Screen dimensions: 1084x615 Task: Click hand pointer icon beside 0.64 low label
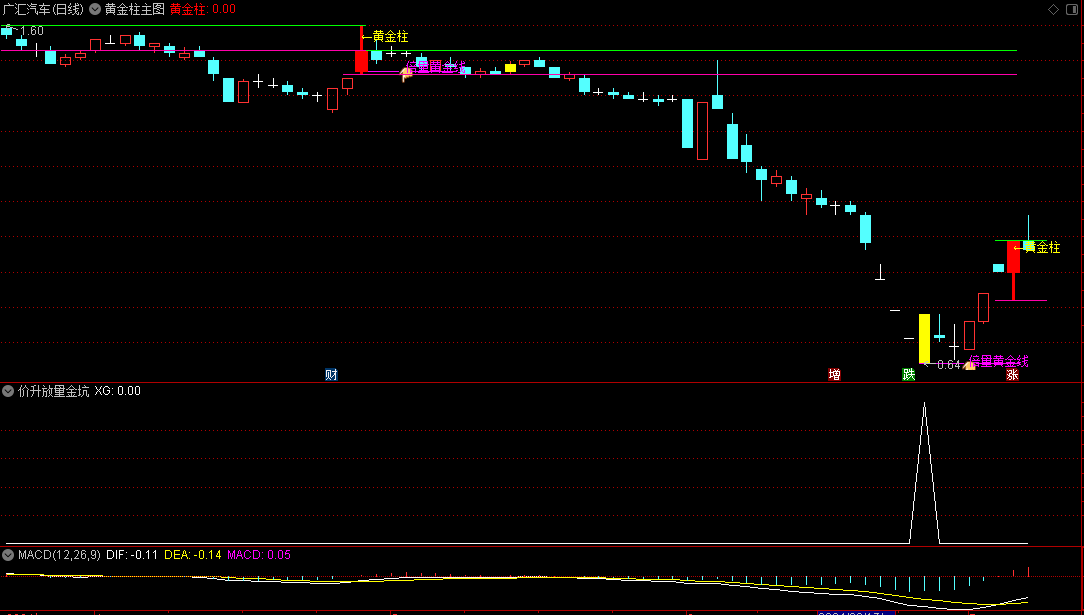pos(969,364)
